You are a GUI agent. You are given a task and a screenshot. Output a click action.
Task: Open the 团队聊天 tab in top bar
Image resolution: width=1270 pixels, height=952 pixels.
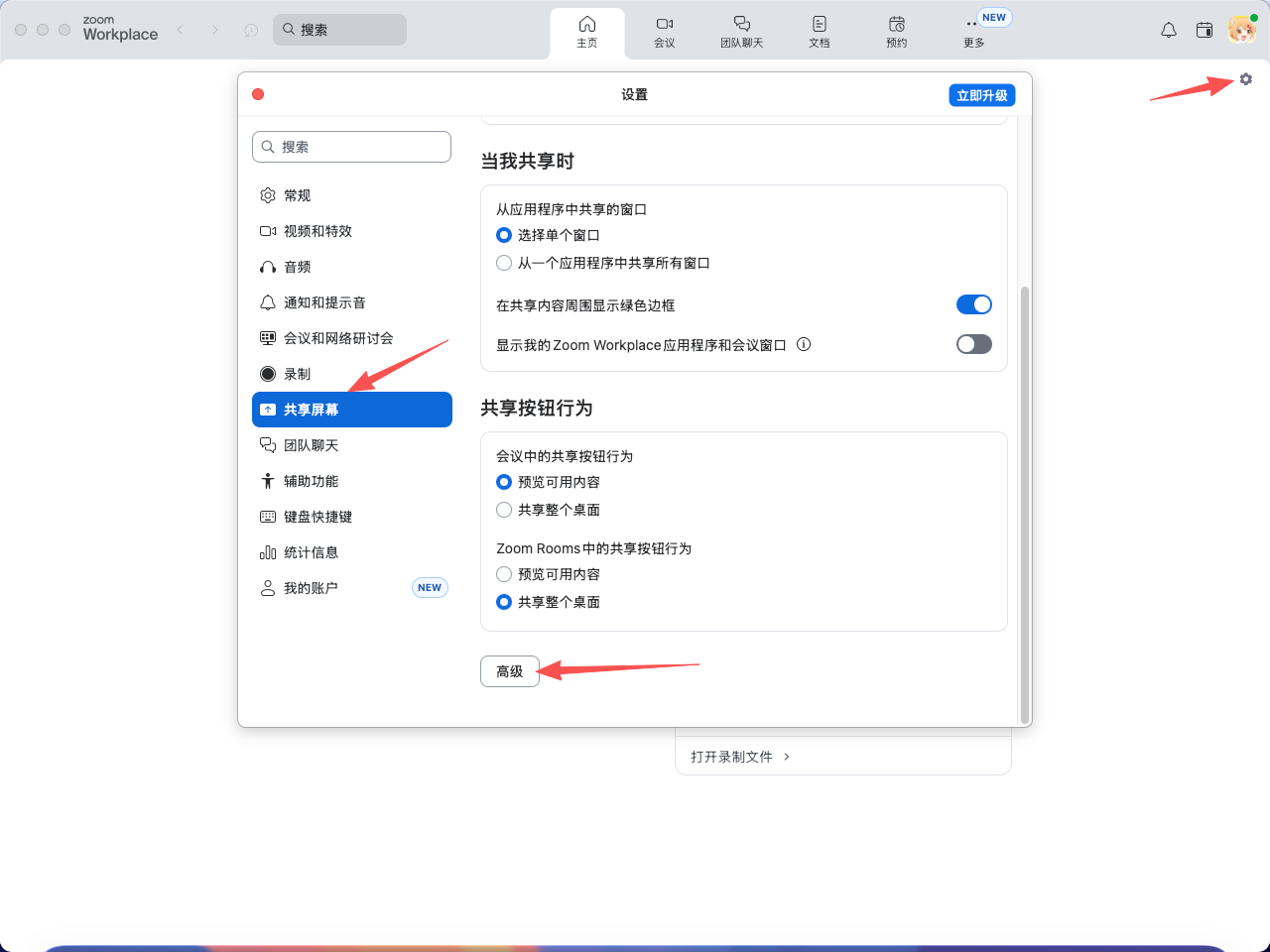[742, 33]
